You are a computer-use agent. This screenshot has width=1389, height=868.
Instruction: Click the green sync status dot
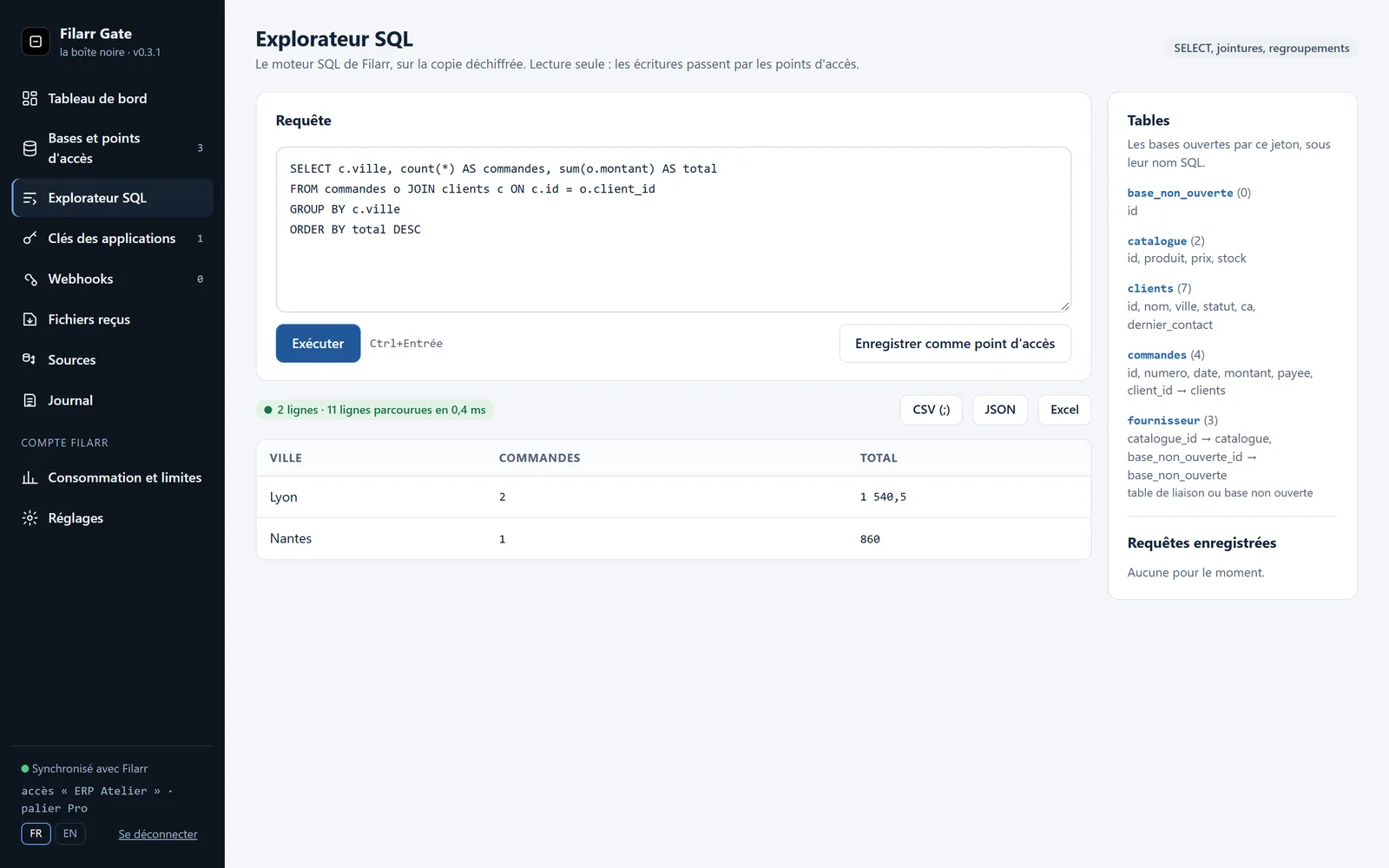coord(25,769)
